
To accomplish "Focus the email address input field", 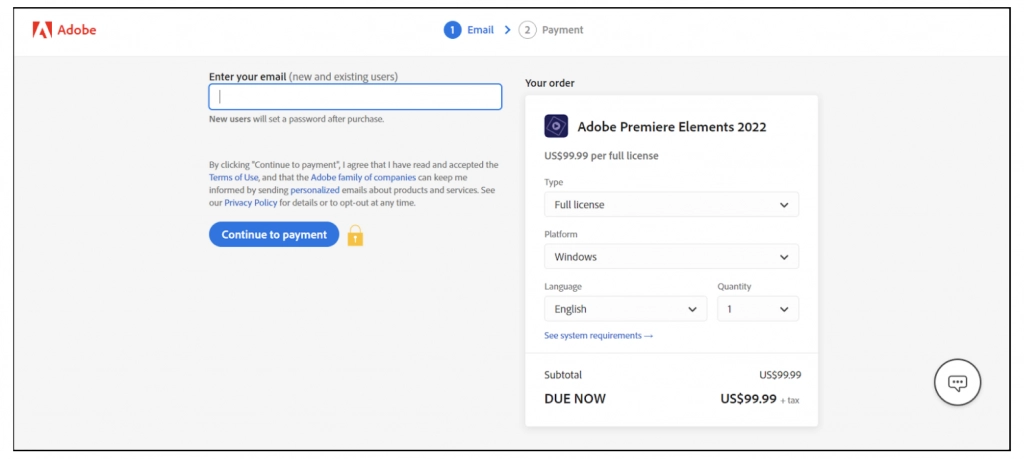I will pos(355,97).
